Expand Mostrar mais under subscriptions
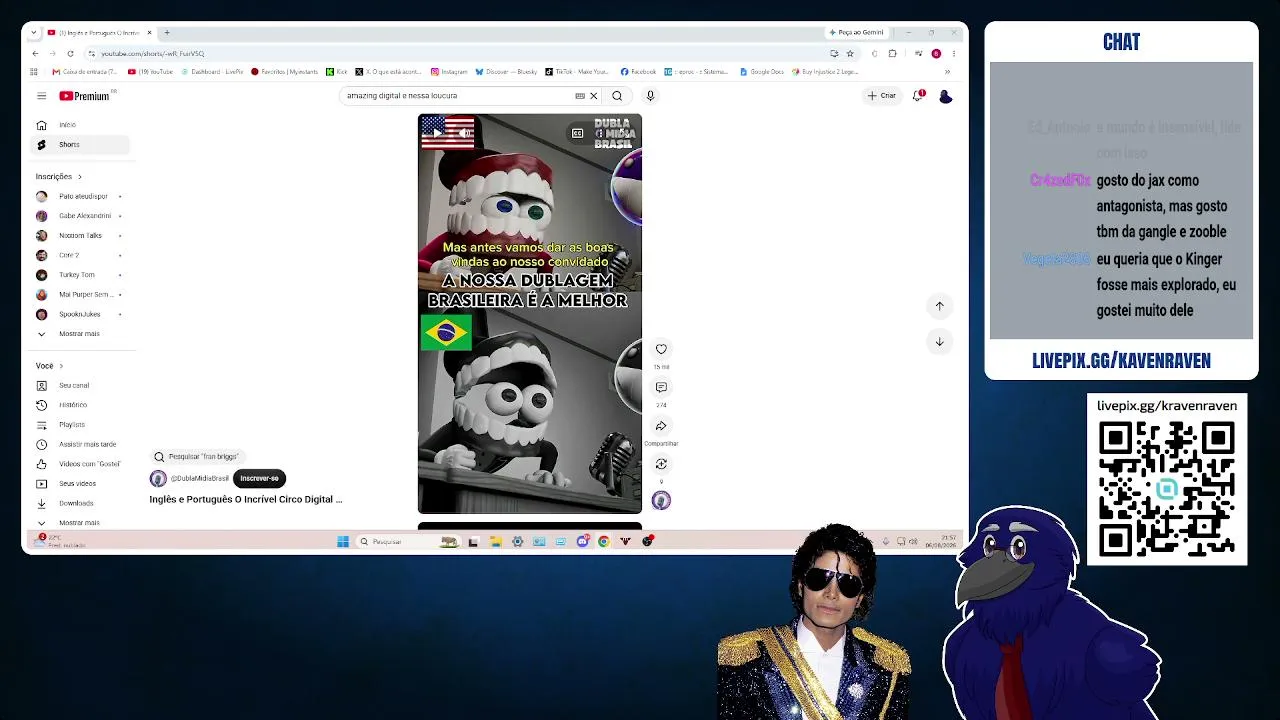This screenshot has height=720, width=1280. click(79, 334)
